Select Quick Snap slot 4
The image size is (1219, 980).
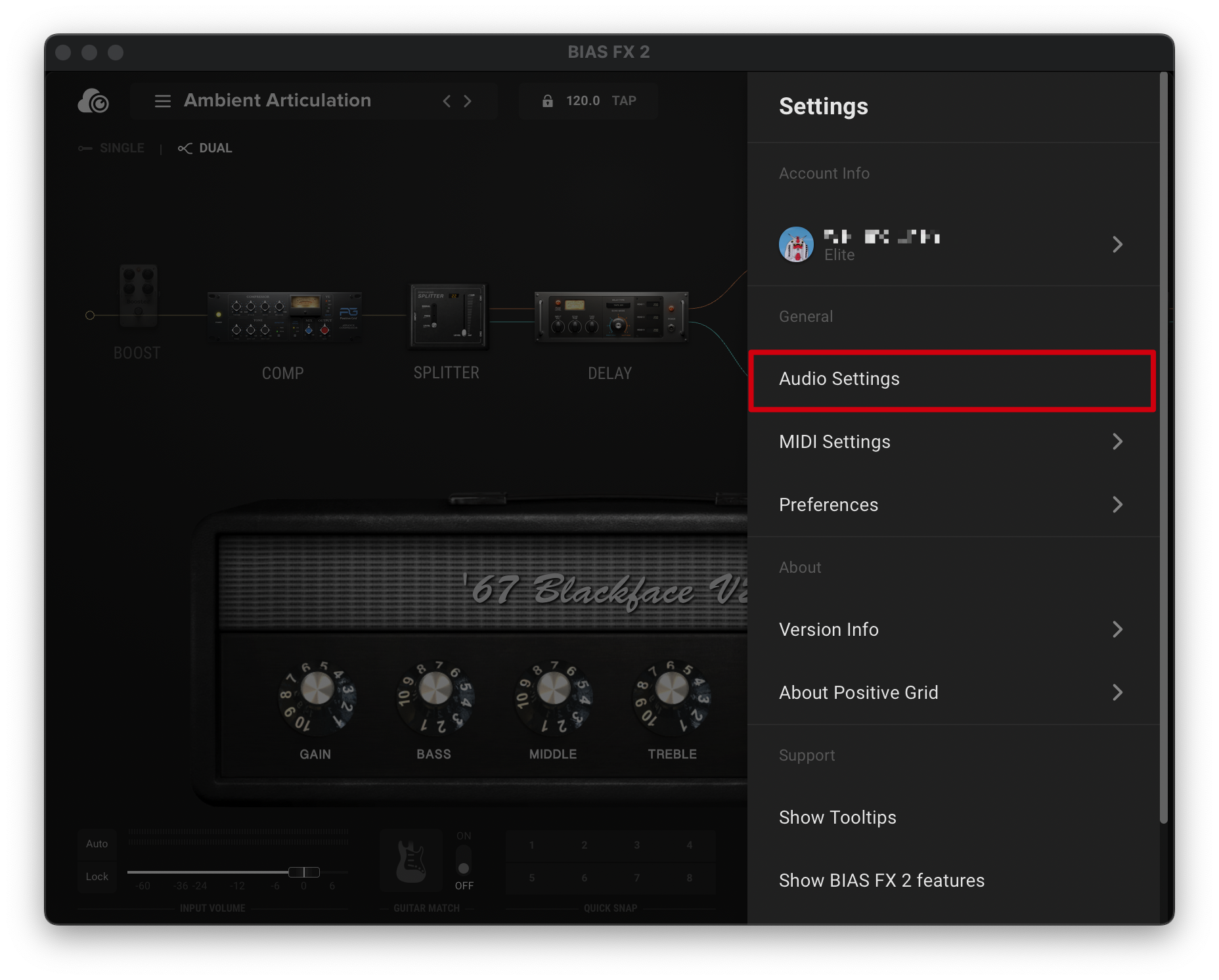tap(690, 845)
